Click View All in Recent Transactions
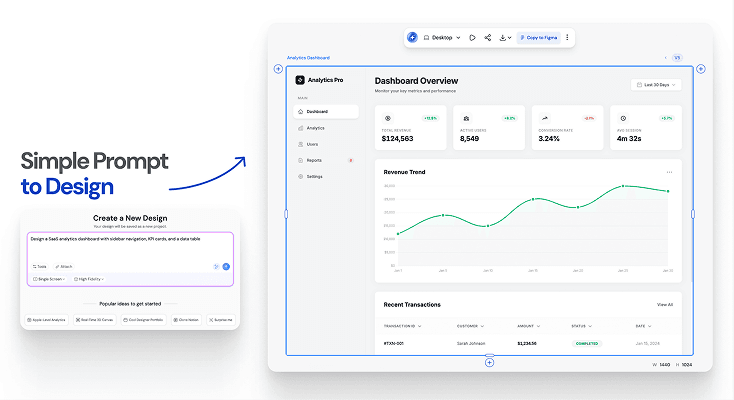The height and width of the screenshot is (400, 734). (665, 305)
